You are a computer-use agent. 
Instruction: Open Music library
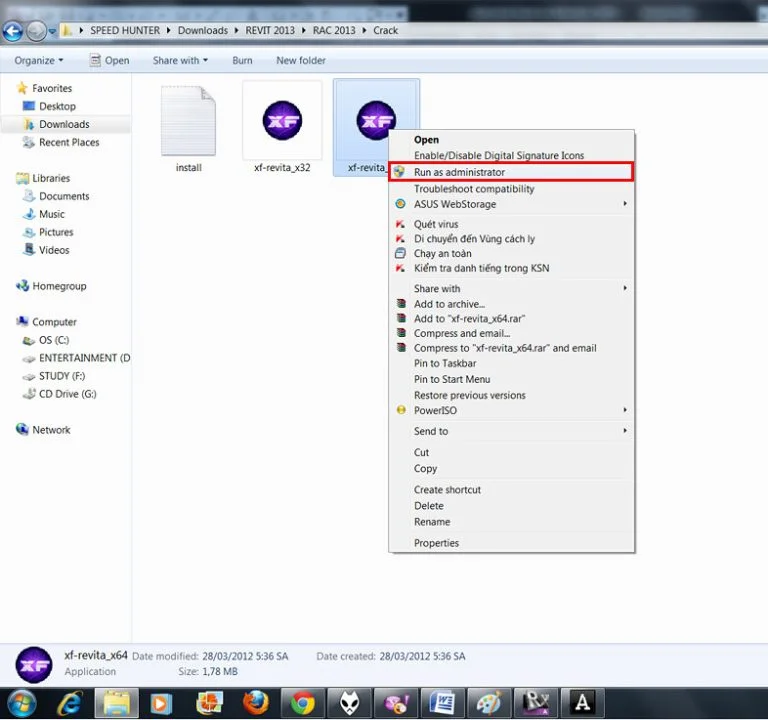44,215
